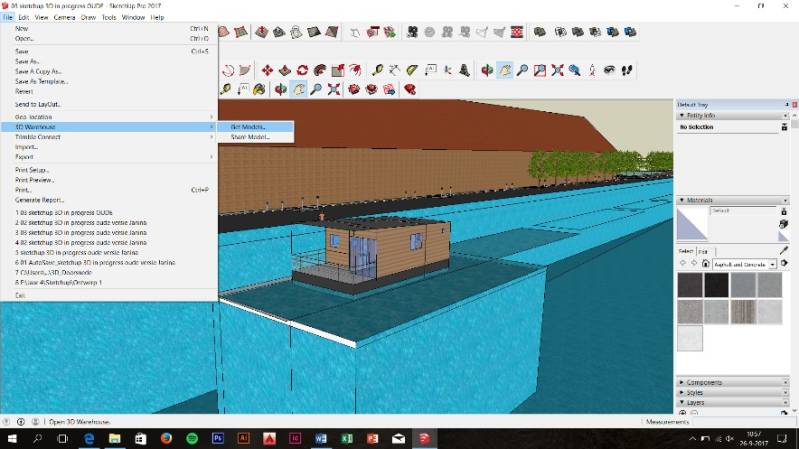Select the Scale tool
The width and height of the screenshot is (799, 449).
337,70
